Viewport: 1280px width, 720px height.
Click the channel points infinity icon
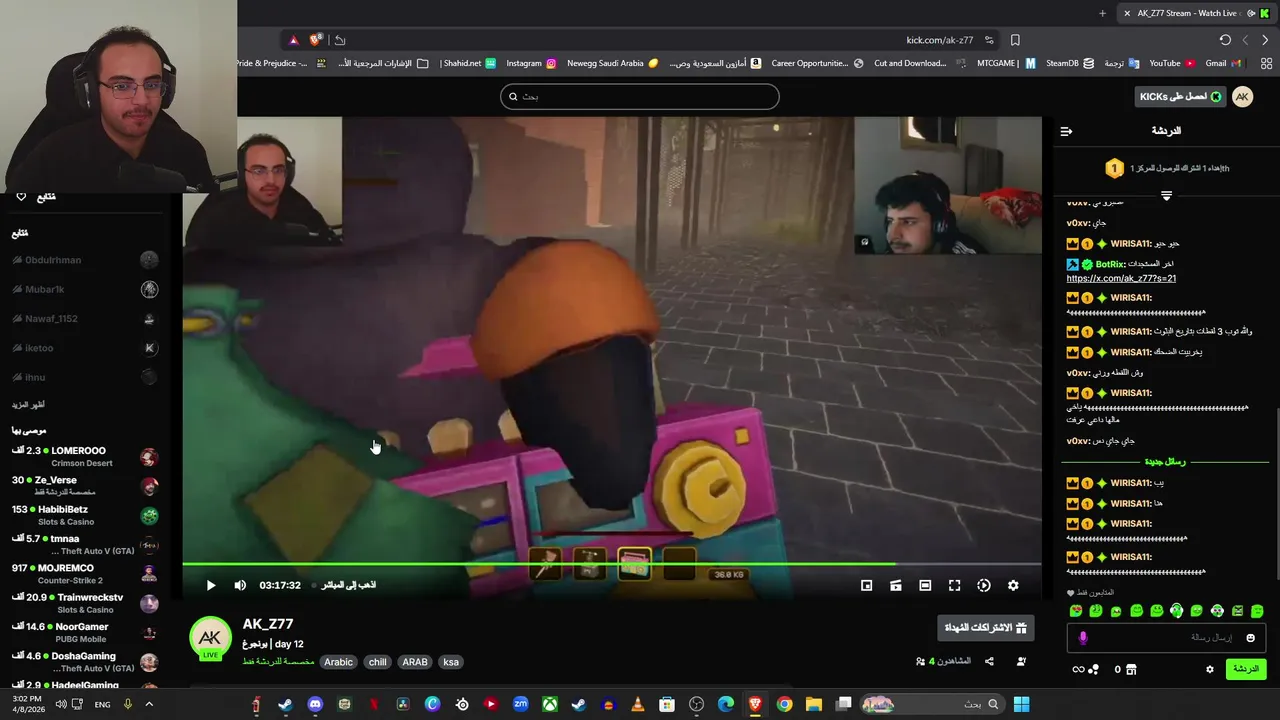point(1078,670)
